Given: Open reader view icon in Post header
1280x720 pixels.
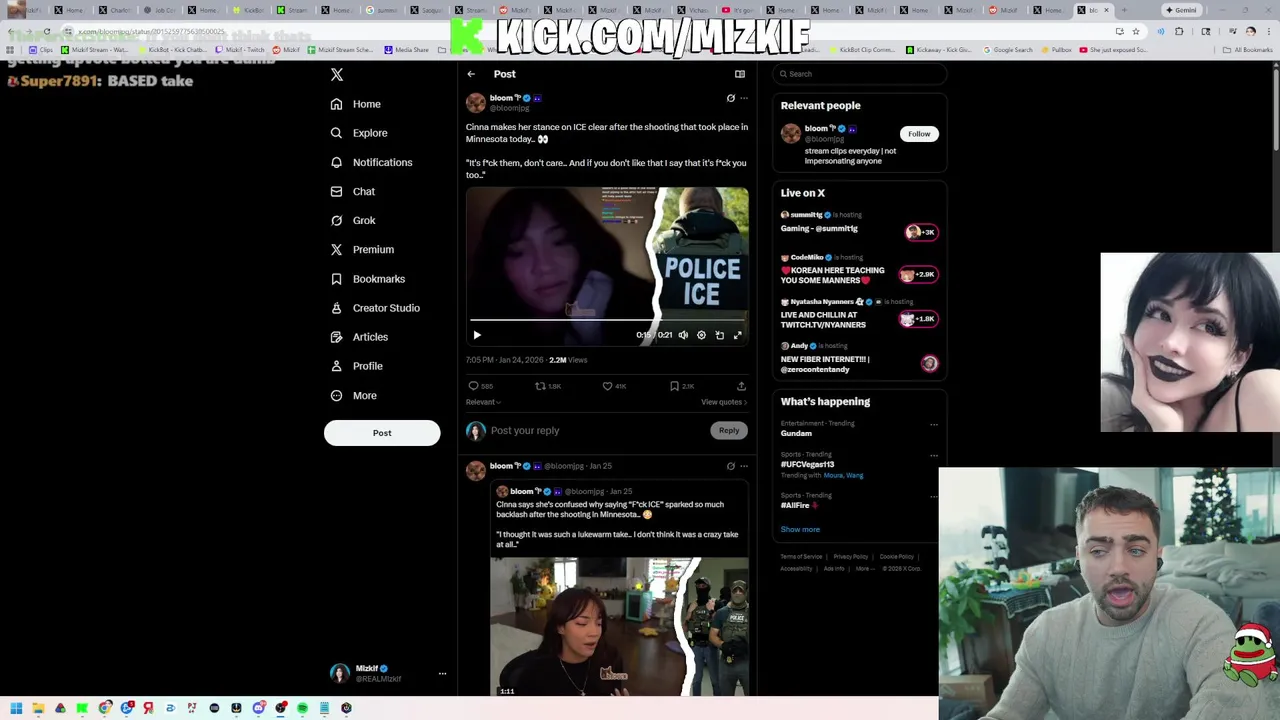Looking at the screenshot, I should click(740, 74).
